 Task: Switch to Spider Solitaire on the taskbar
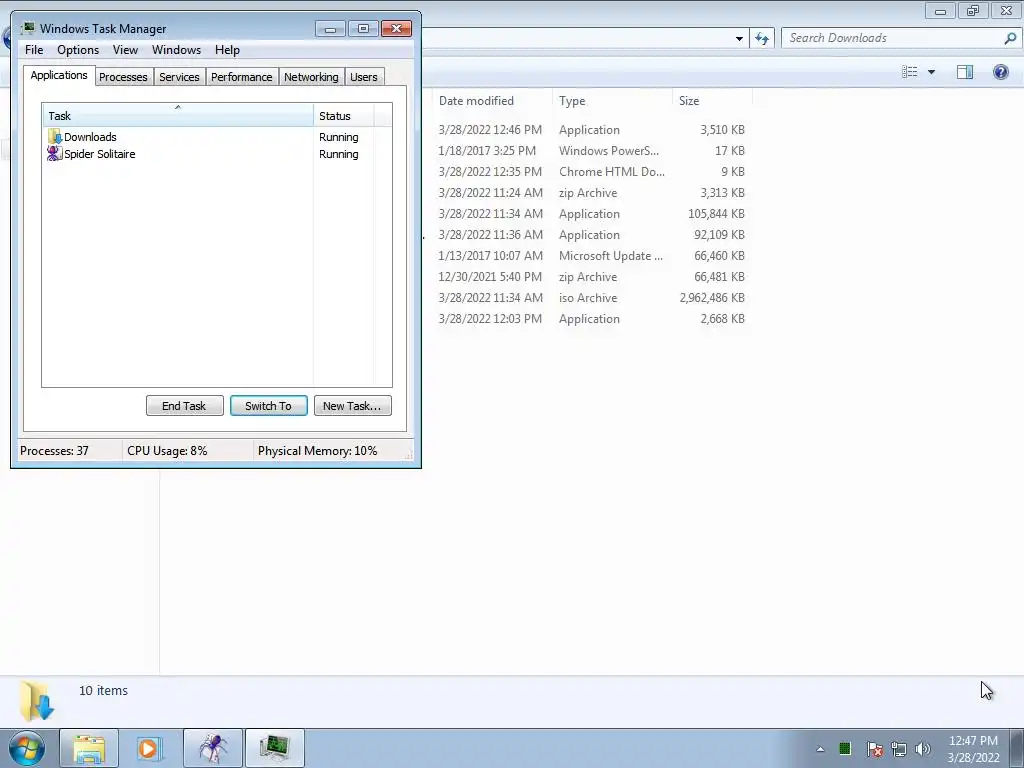(213, 748)
